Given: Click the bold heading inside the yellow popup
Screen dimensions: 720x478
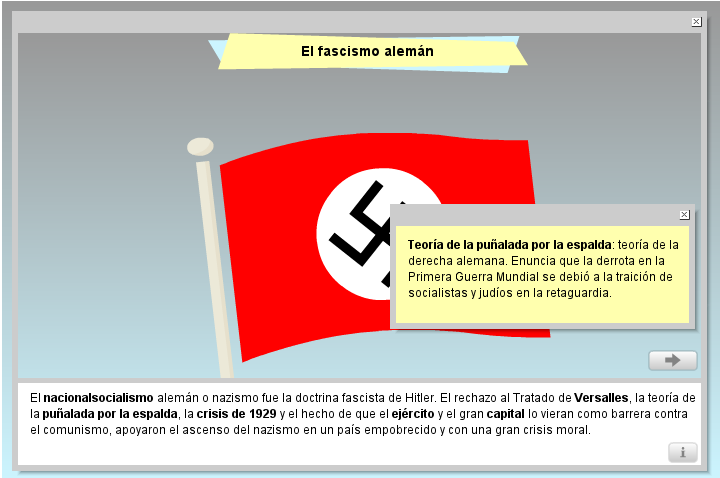Looking at the screenshot, I should click(508, 244).
